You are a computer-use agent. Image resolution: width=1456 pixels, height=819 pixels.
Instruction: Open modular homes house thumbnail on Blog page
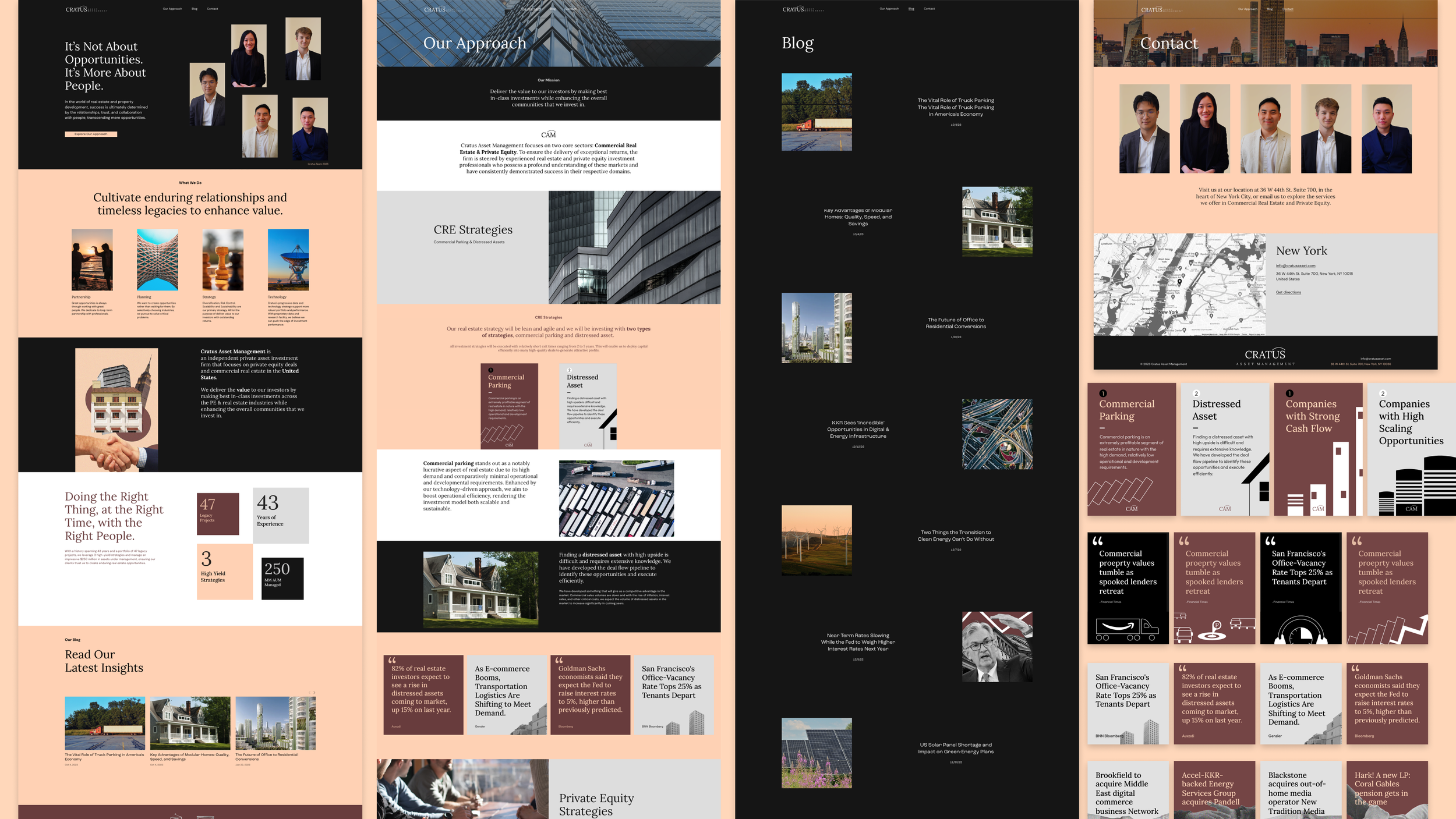pos(997,221)
